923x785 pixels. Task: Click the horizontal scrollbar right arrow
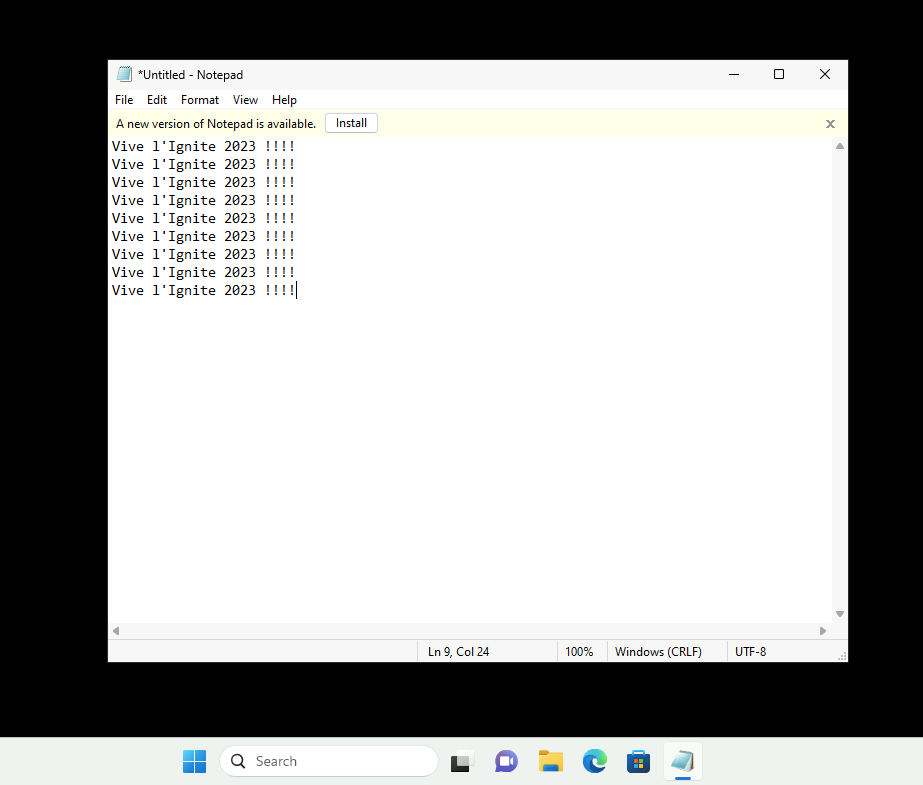823,631
